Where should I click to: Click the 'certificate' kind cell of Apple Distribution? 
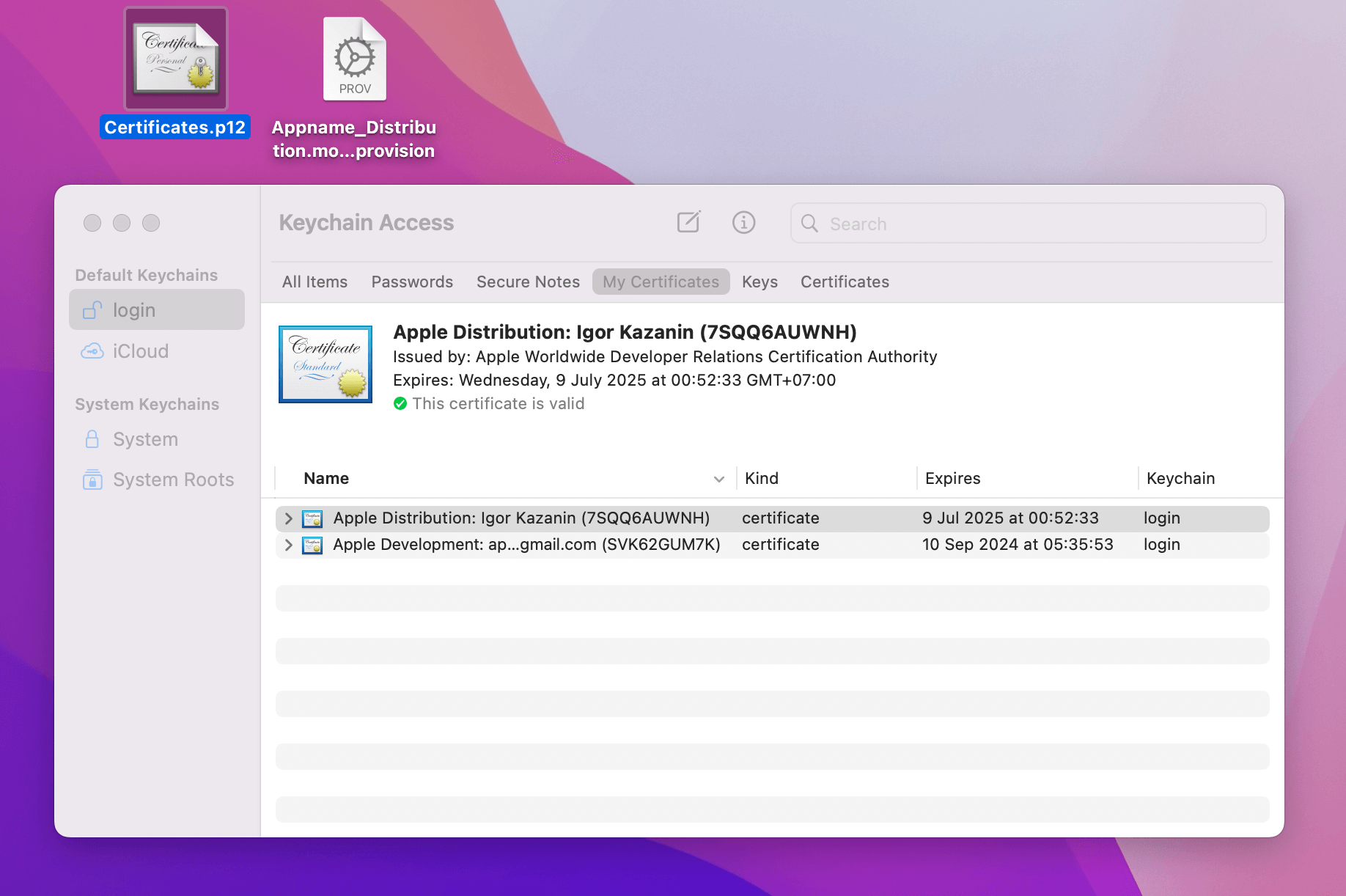[780, 518]
